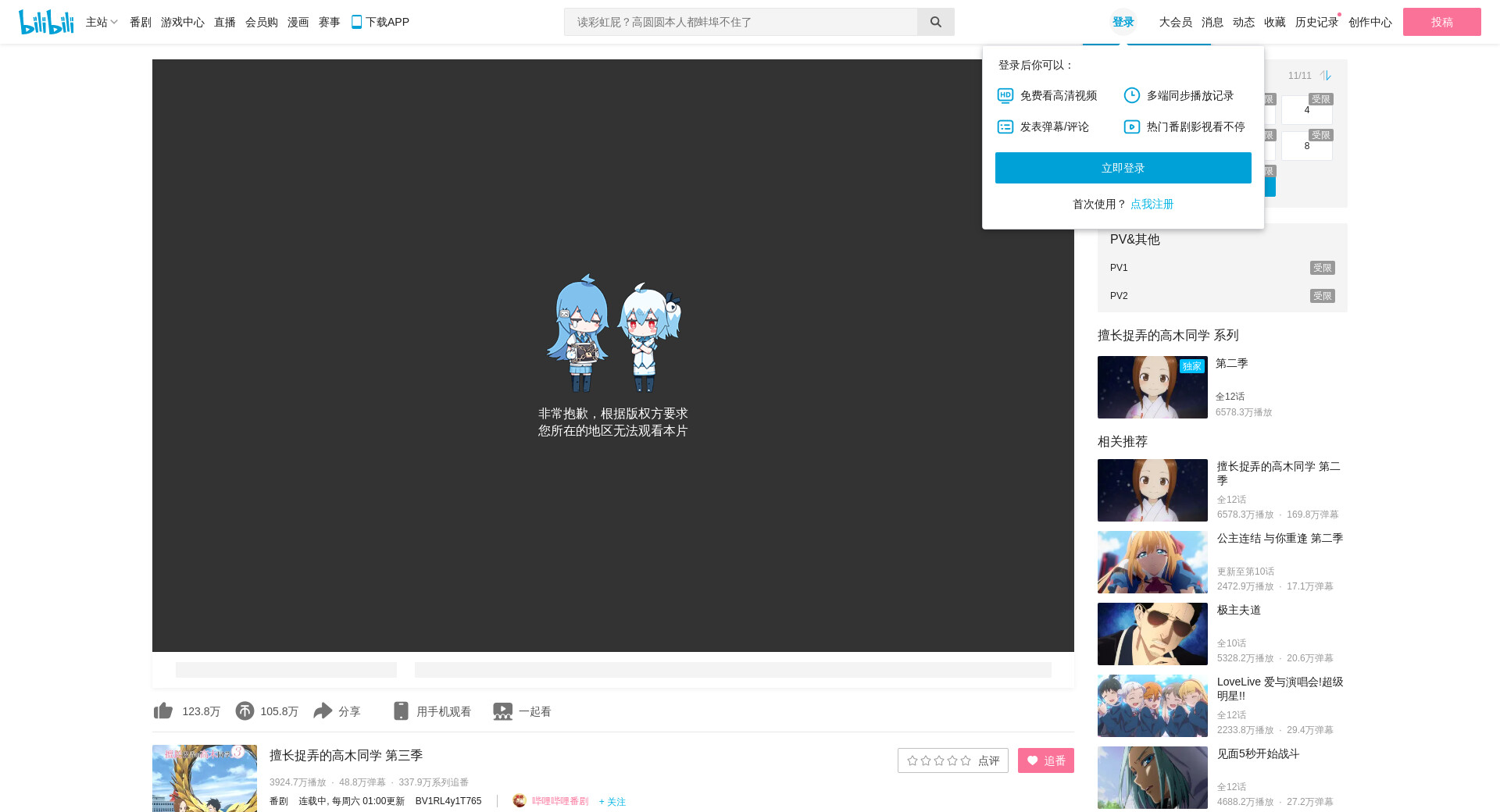Click 擅长捉弄的高木同学 第二季 recommendation title
1500x812 pixels.
(x=1279, y=473)
